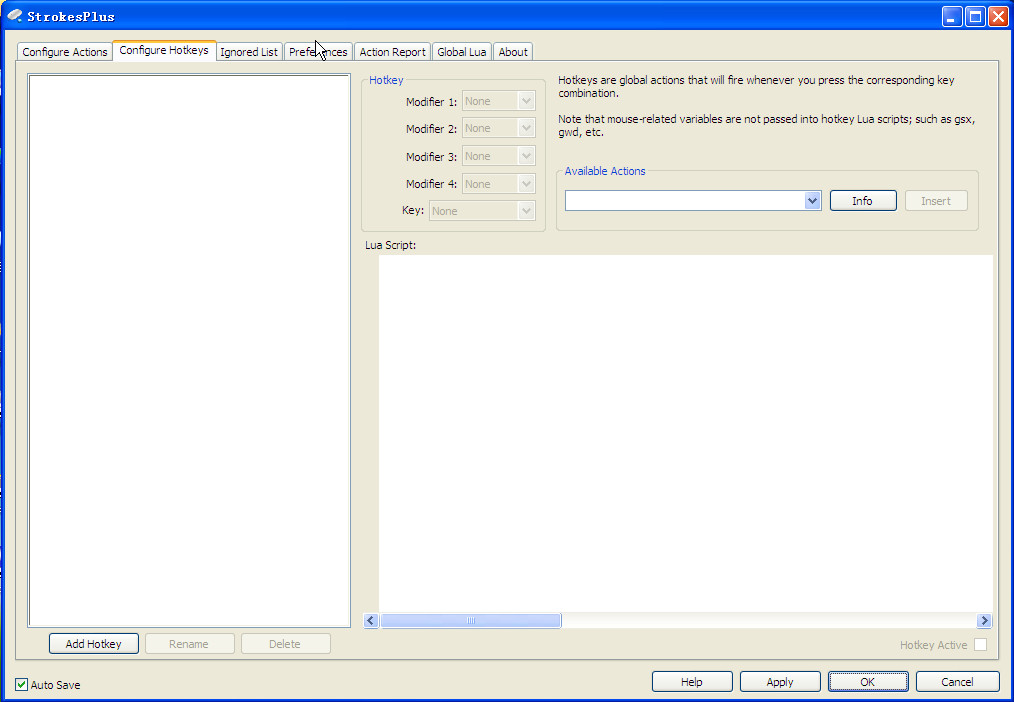Click inside the Lua Script editor
The height and width of the screenshot is (702, 1014).
pyautogui.click(x=685, y=433)
